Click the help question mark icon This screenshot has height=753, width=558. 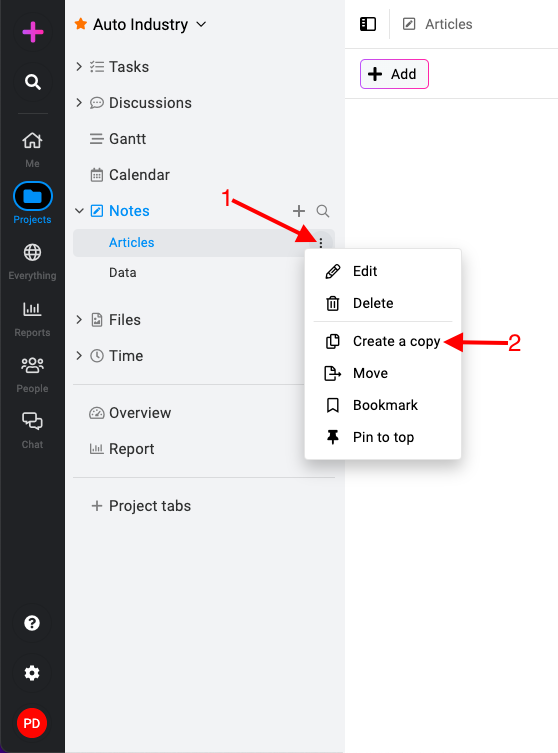[32, 623]
